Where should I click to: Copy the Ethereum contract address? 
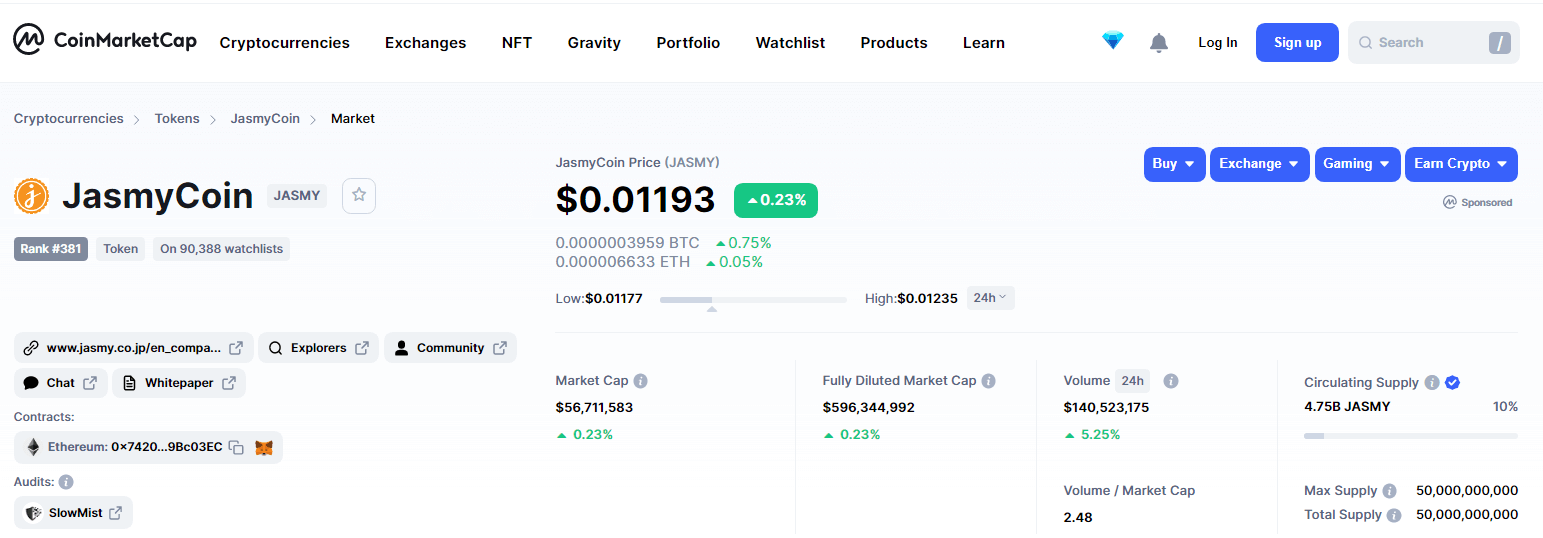236,448
